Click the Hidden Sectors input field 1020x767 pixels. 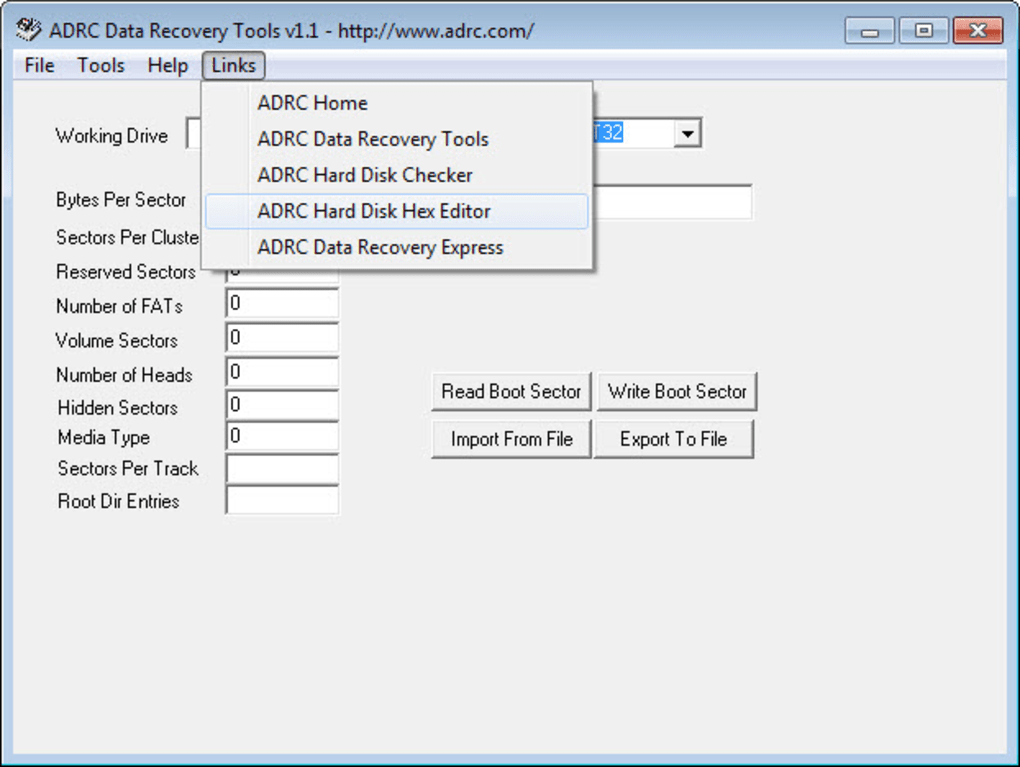click(282, 405)
